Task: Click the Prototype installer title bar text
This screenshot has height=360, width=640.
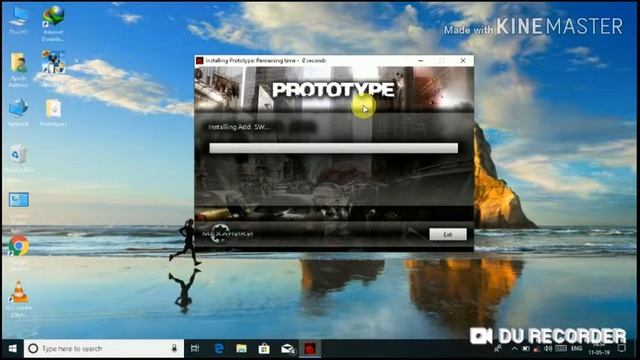Action: (x=266, y=60)
